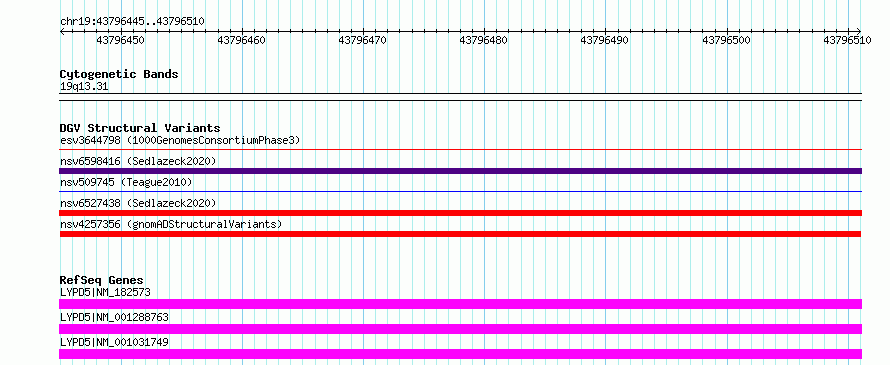The image size is (890, 365).
Task: Click the 19q13.31 band label
Action: tap(84, 87)
